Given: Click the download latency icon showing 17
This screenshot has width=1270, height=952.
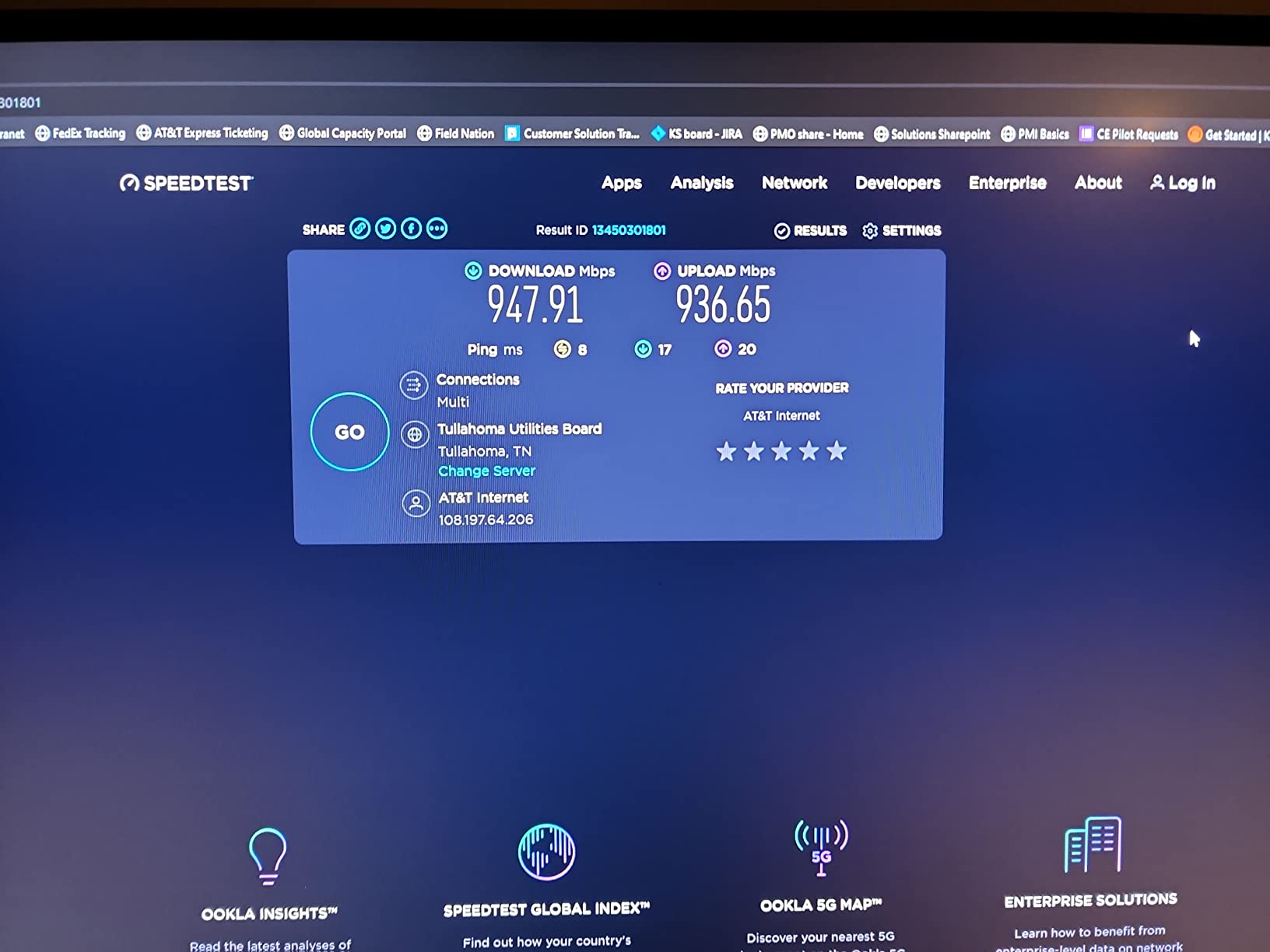Looking at the screenshot, I should [x=643, y=349].
